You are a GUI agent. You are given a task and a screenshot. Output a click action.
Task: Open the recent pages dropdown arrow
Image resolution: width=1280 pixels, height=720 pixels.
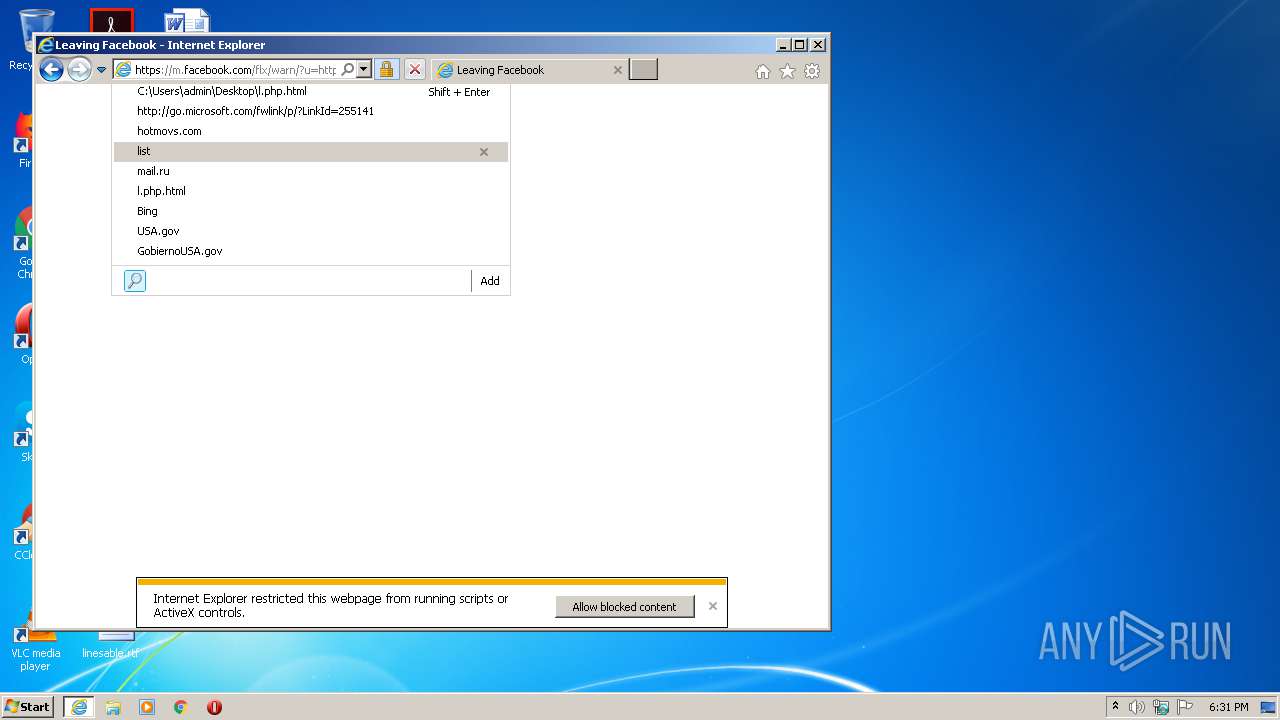pos(101,70)
